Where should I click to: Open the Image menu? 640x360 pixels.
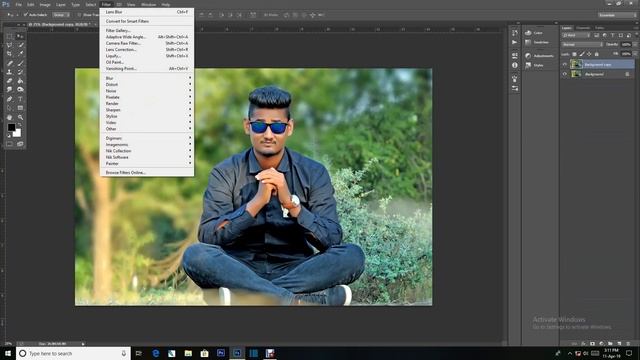coord(45,4)
